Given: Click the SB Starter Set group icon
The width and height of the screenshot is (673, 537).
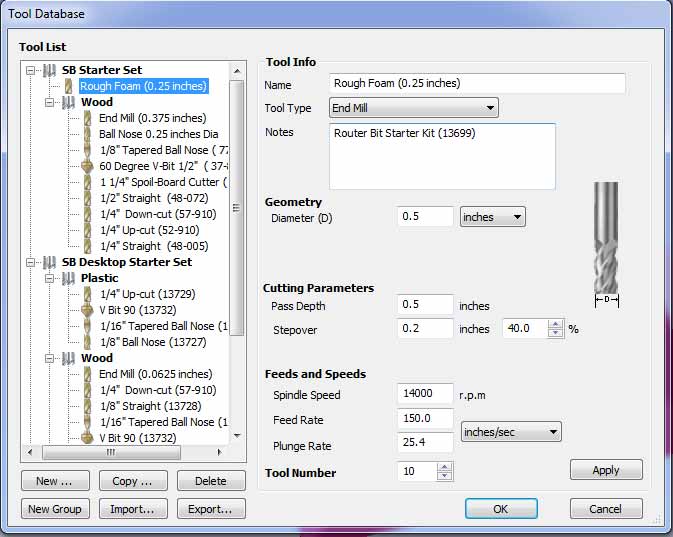Looking at the screenshot, I should point(49,70).
